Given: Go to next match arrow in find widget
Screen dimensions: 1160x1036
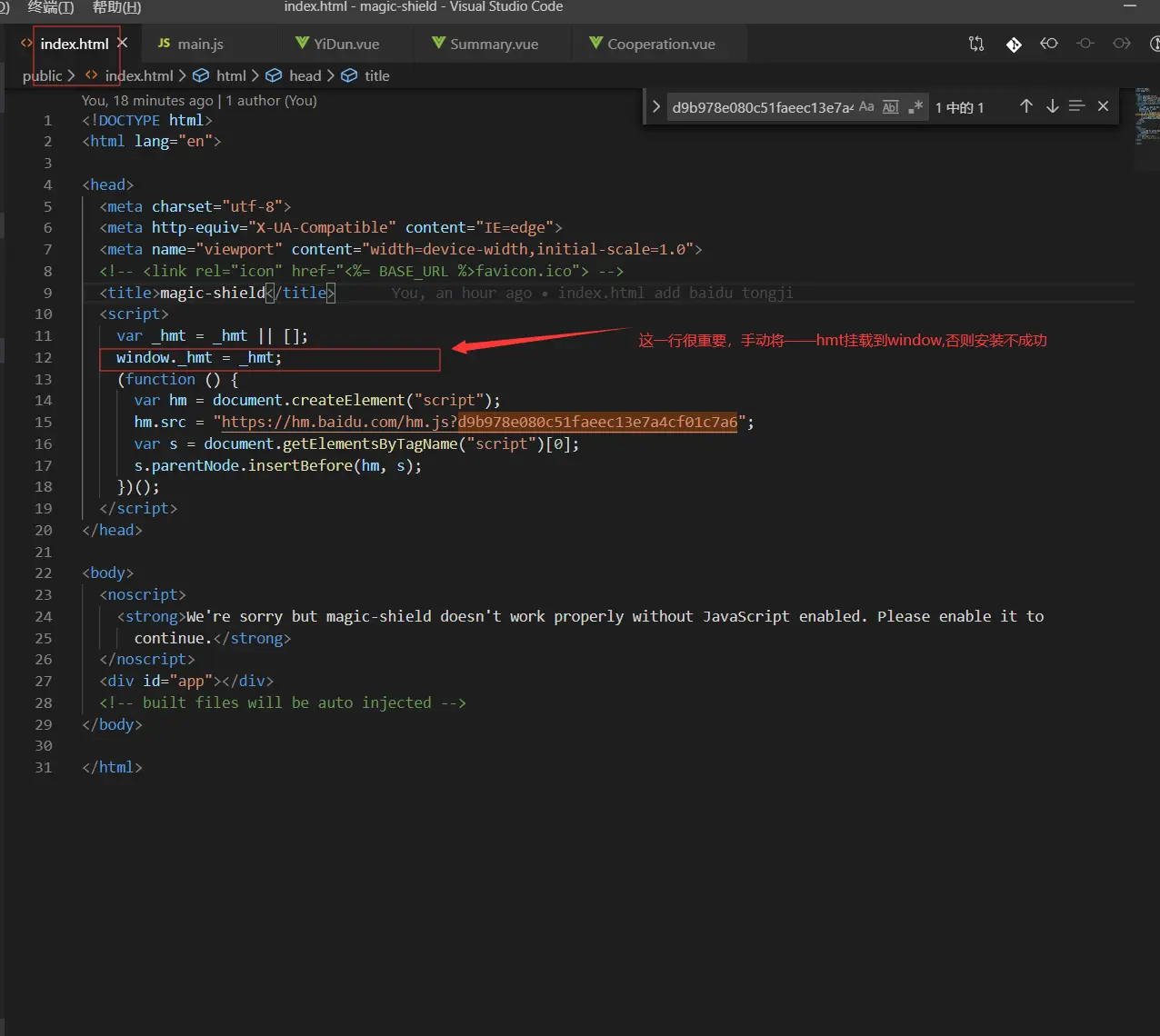Looking at the screenshot, I should 1052,106.
